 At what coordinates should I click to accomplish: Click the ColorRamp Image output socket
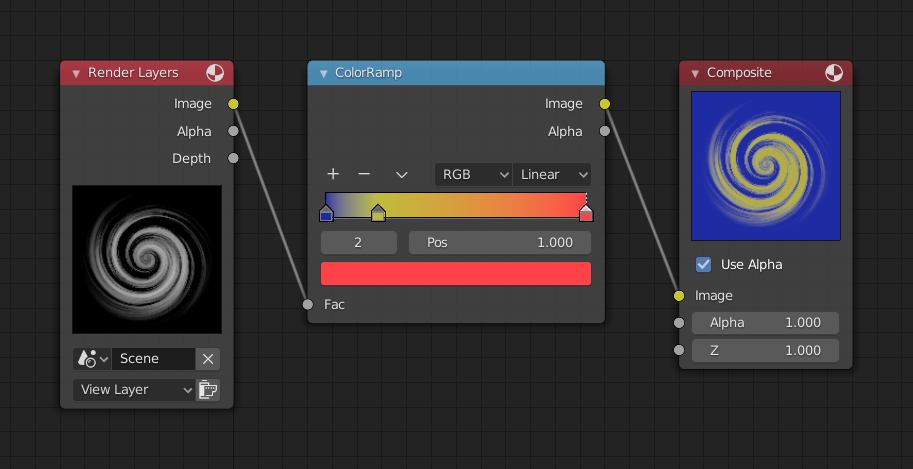point(605,104)
